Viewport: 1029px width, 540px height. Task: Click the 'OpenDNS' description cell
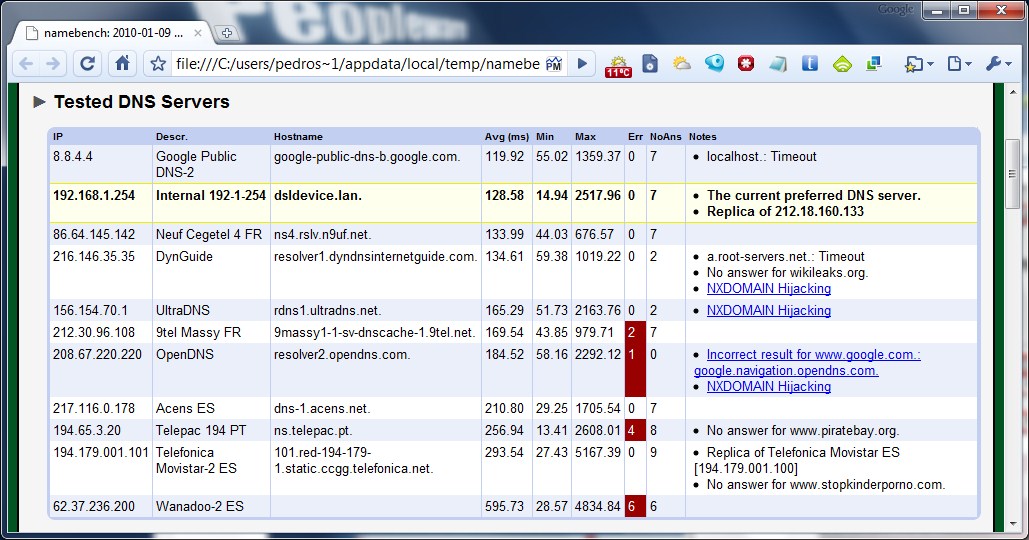click(x=184, y=354)
